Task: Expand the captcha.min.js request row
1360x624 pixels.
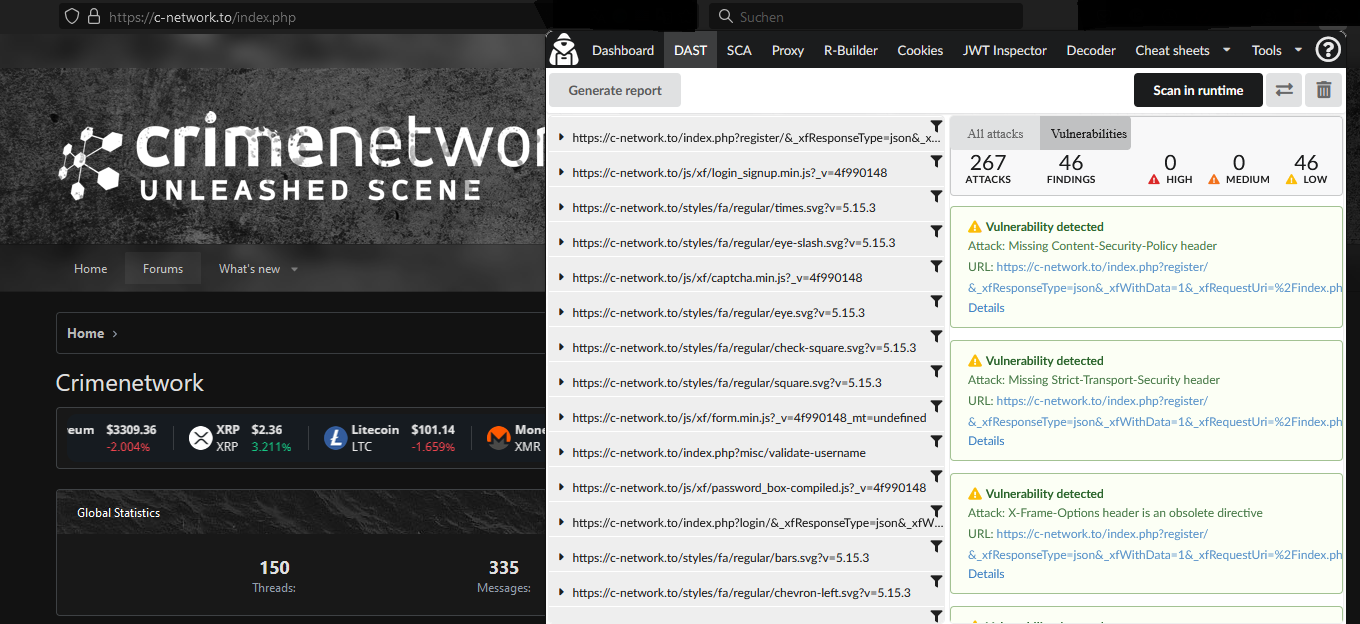Action: [x=561, y=278]
